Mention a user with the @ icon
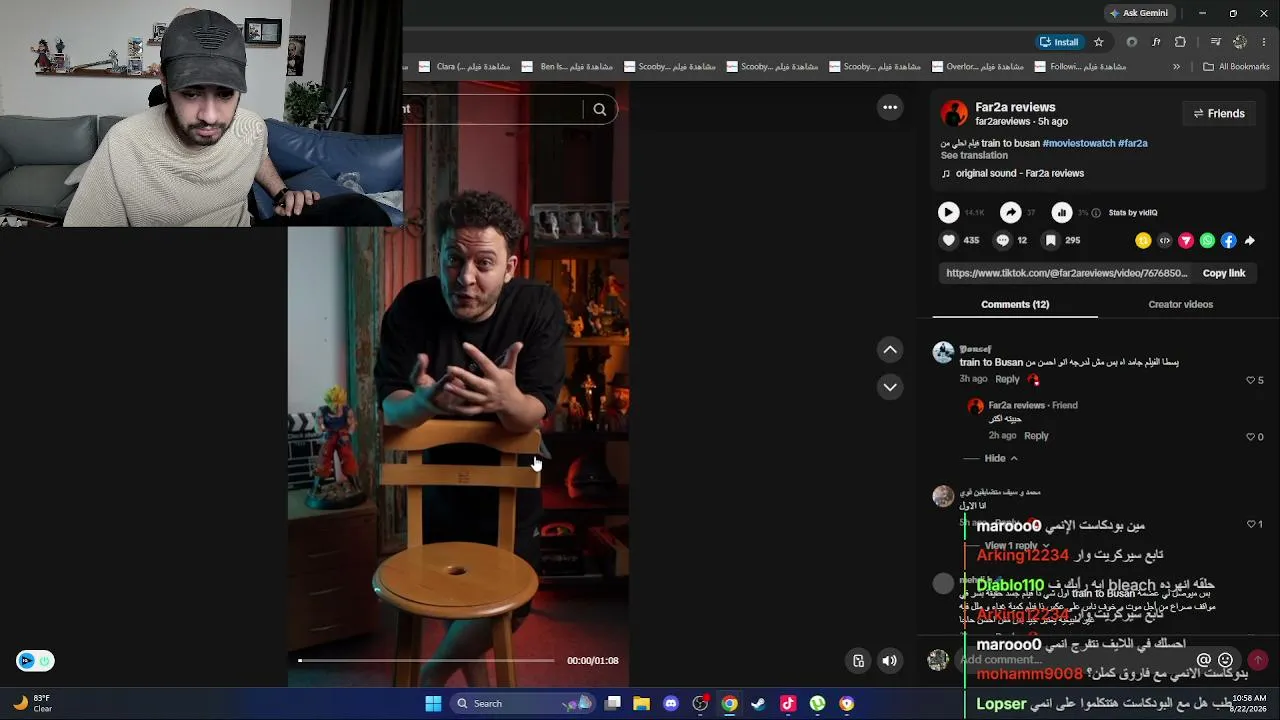The height and width of the screenshot is (720, 1280). (1204, 660)
